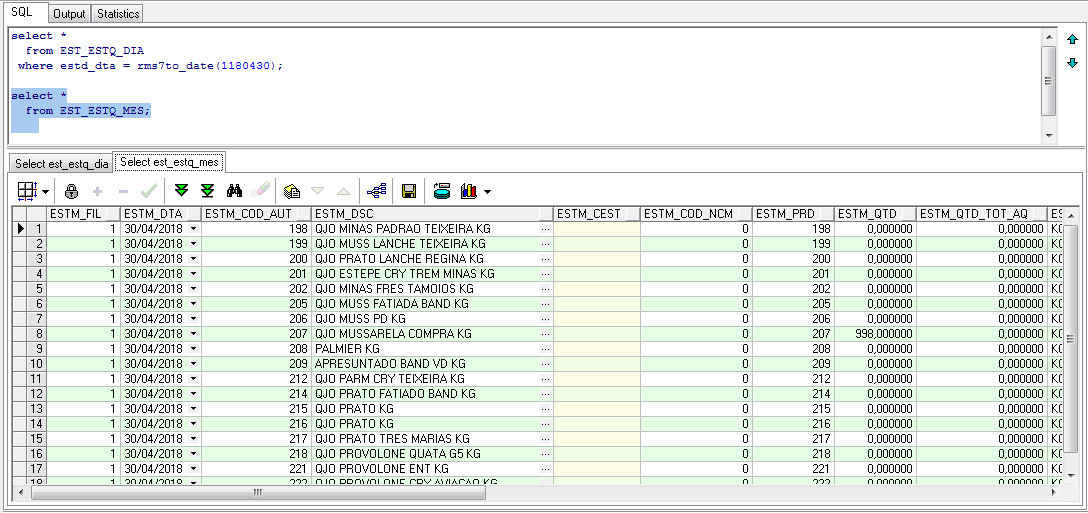Image resolution: width=1088 pixels, height=513 pixels.
Task: Click the query by example database icon
Action: tap(442, 190)
